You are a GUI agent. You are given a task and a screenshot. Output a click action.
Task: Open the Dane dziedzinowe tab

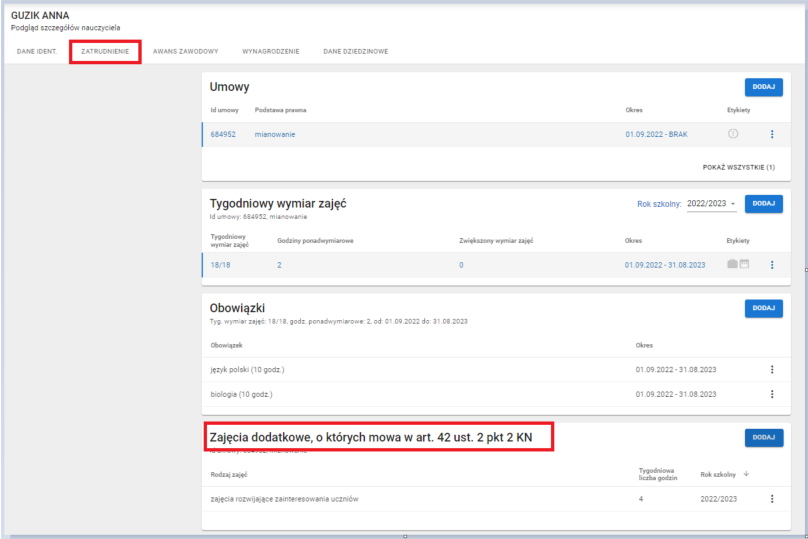(x=355, y=51)
